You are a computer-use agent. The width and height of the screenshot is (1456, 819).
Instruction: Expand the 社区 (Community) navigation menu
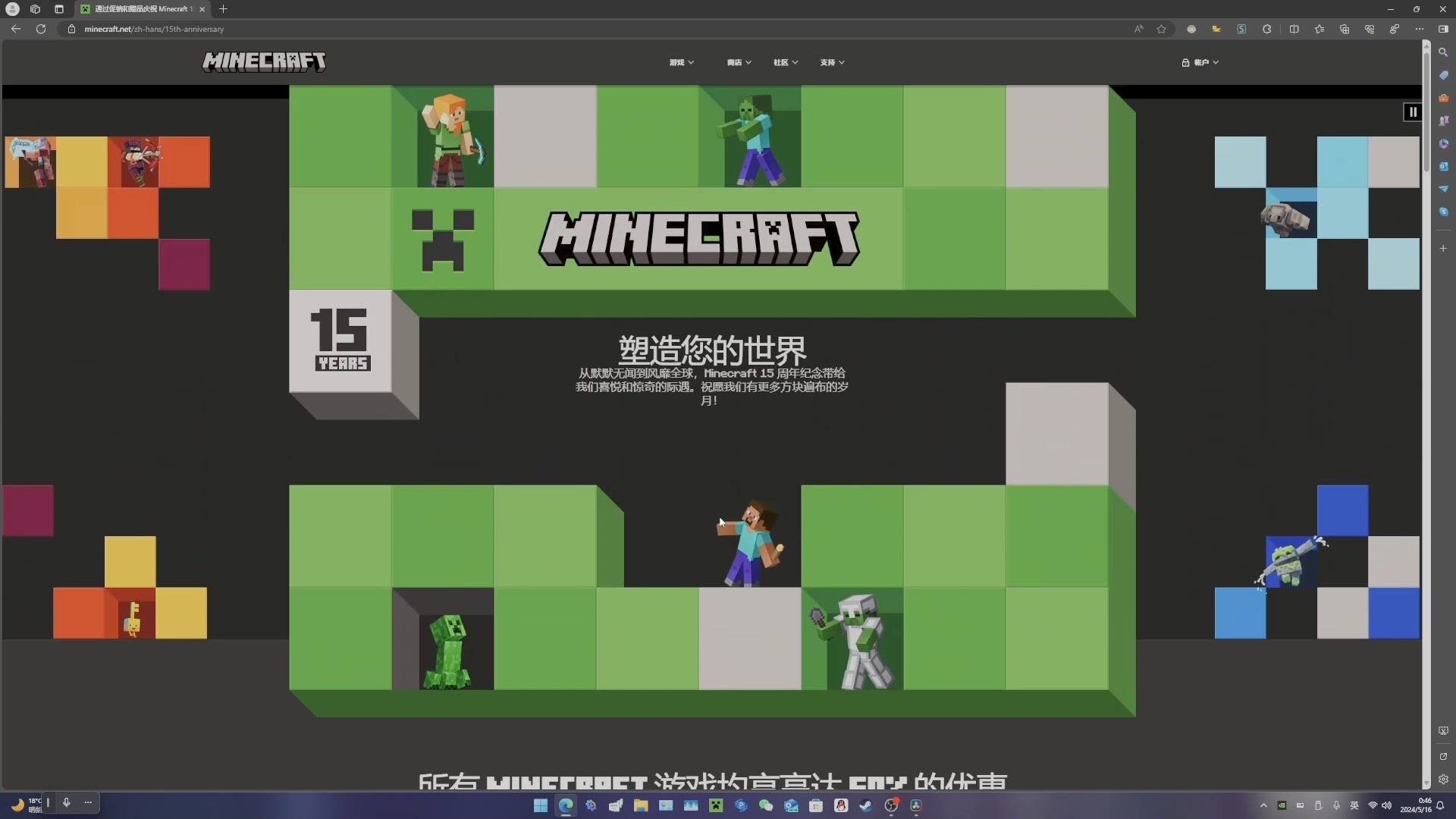tap(786, 62)
